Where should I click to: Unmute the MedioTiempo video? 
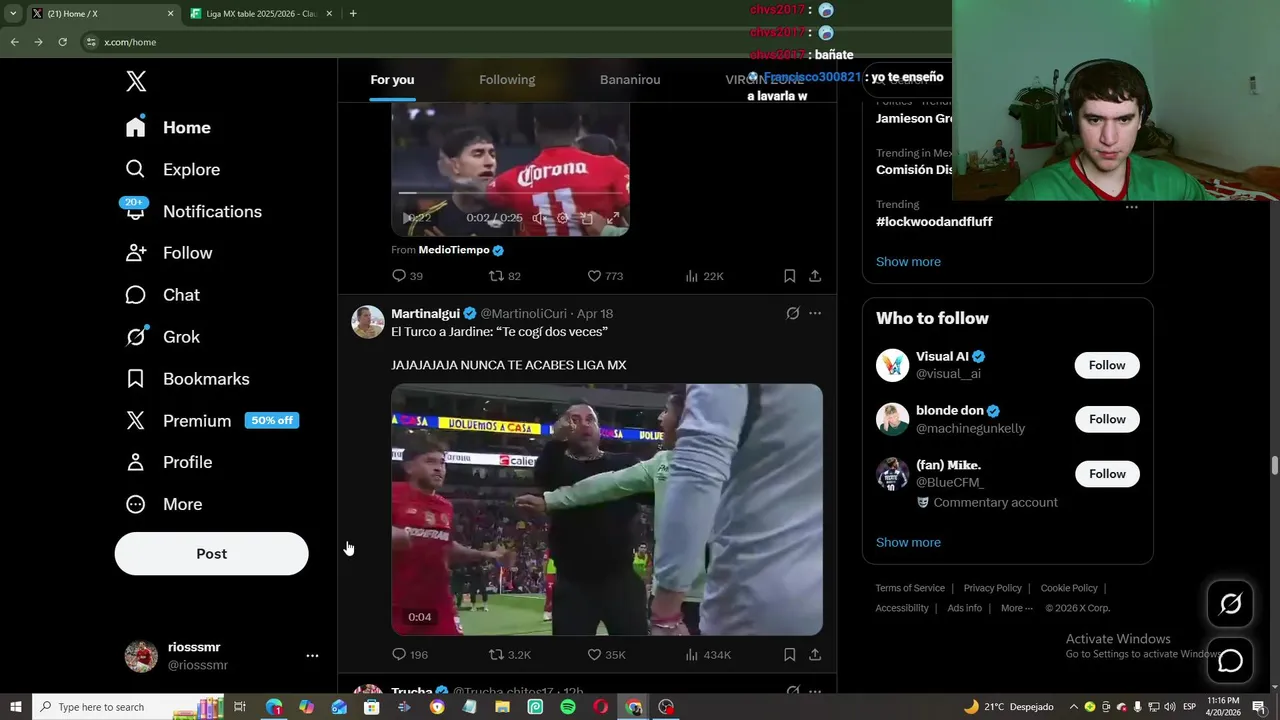click(x=539, y=218)
